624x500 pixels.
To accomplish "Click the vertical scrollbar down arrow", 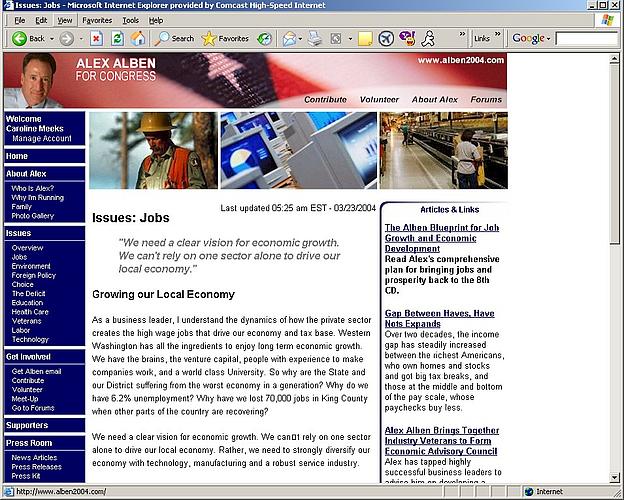I will click(614, 477).
